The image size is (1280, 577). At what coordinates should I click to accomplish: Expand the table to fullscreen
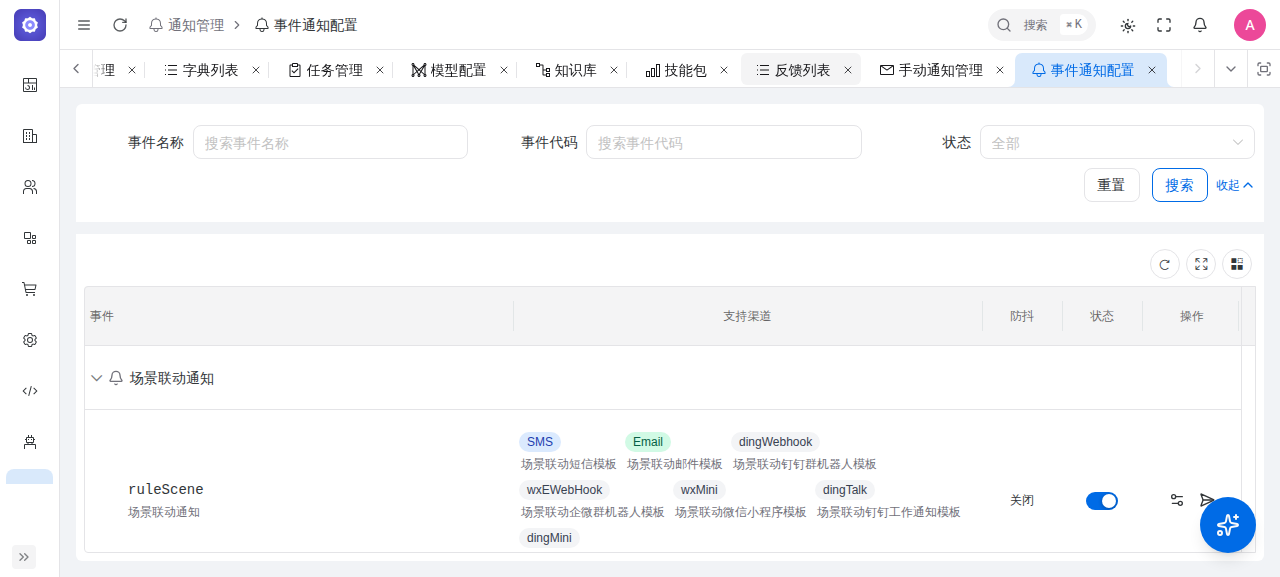click(1201, 264)
